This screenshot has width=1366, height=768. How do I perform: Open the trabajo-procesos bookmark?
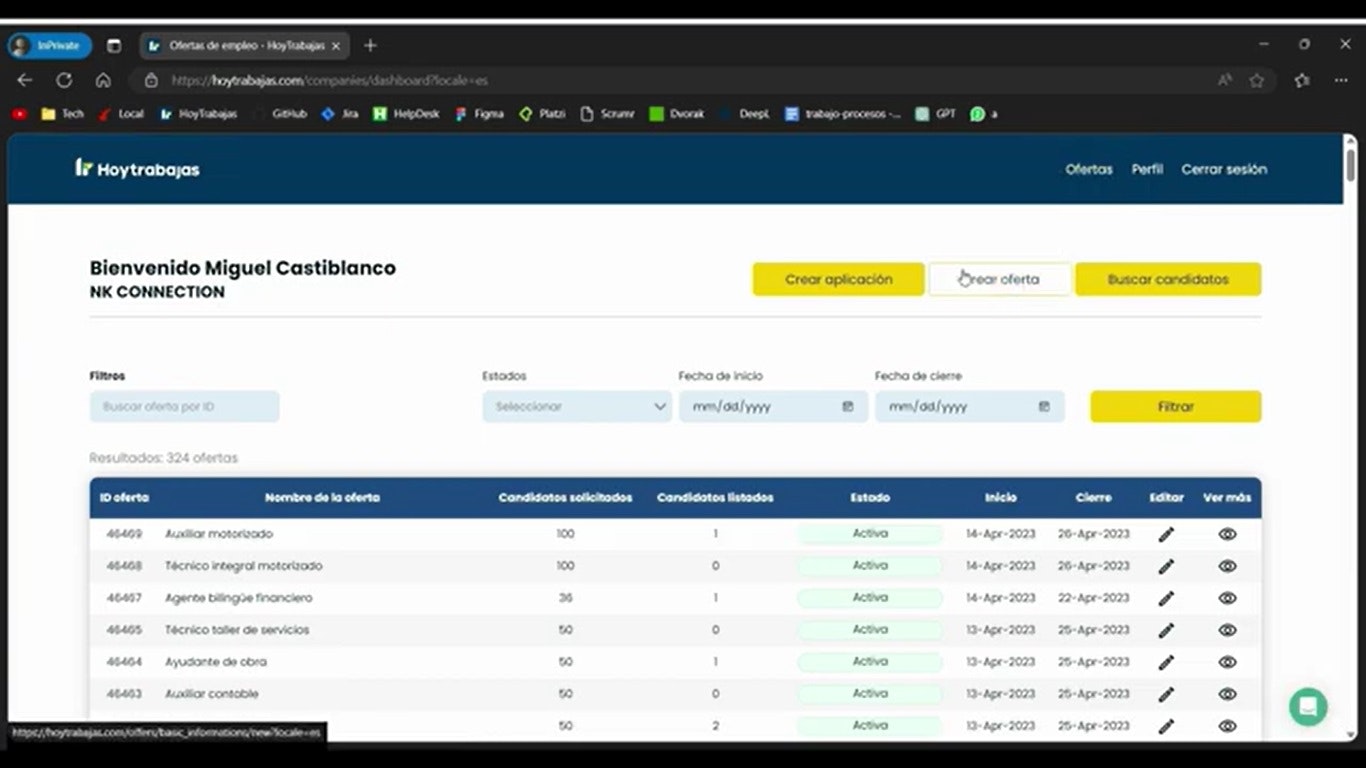(843, 114)
